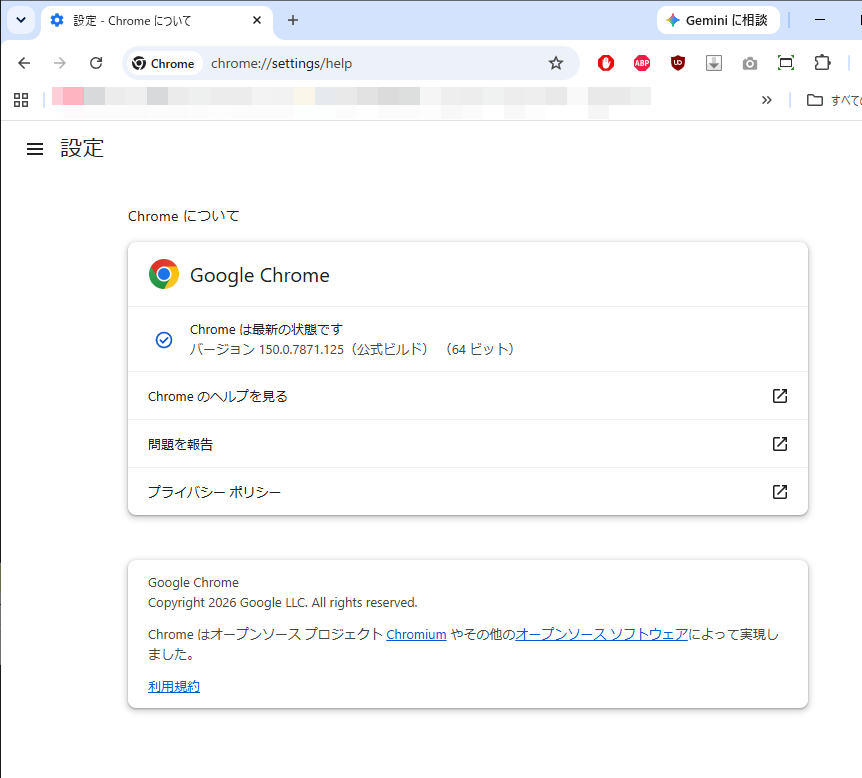Open the camera screenshot extension
Screen dimensions: 862x778
750,64
